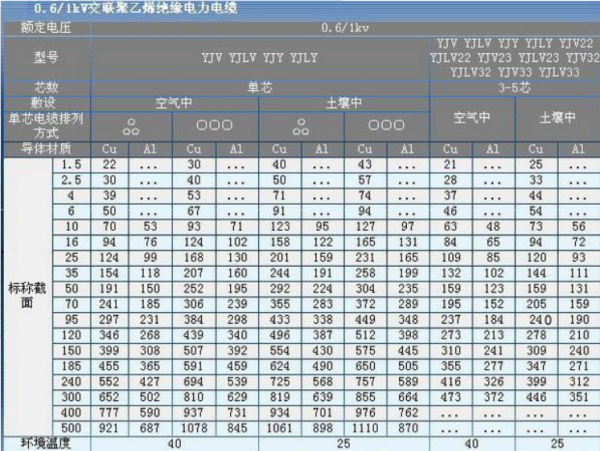Click the value 416 in the 240 row

pos(451,382)
